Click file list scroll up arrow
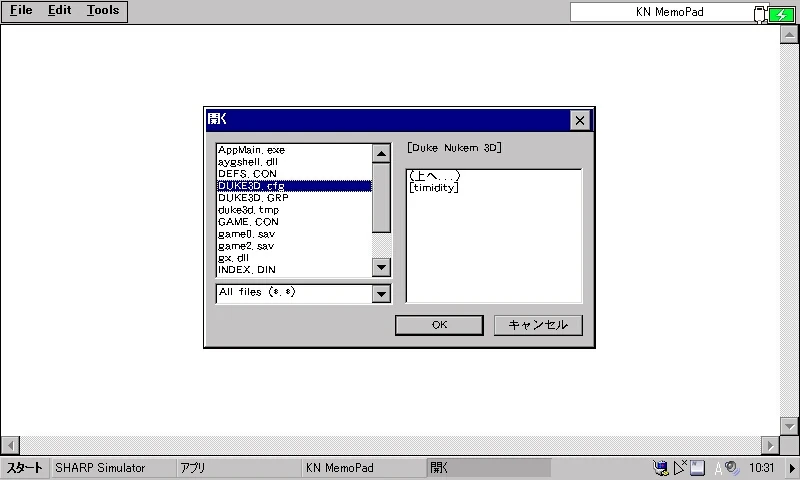This screenshot has height=480, width=800. [x=381, y=153]
